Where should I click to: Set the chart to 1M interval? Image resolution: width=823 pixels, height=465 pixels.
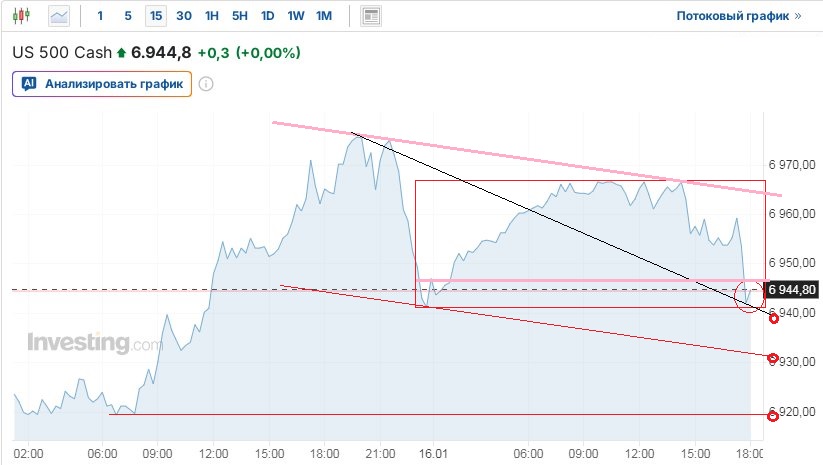(324, 16)
